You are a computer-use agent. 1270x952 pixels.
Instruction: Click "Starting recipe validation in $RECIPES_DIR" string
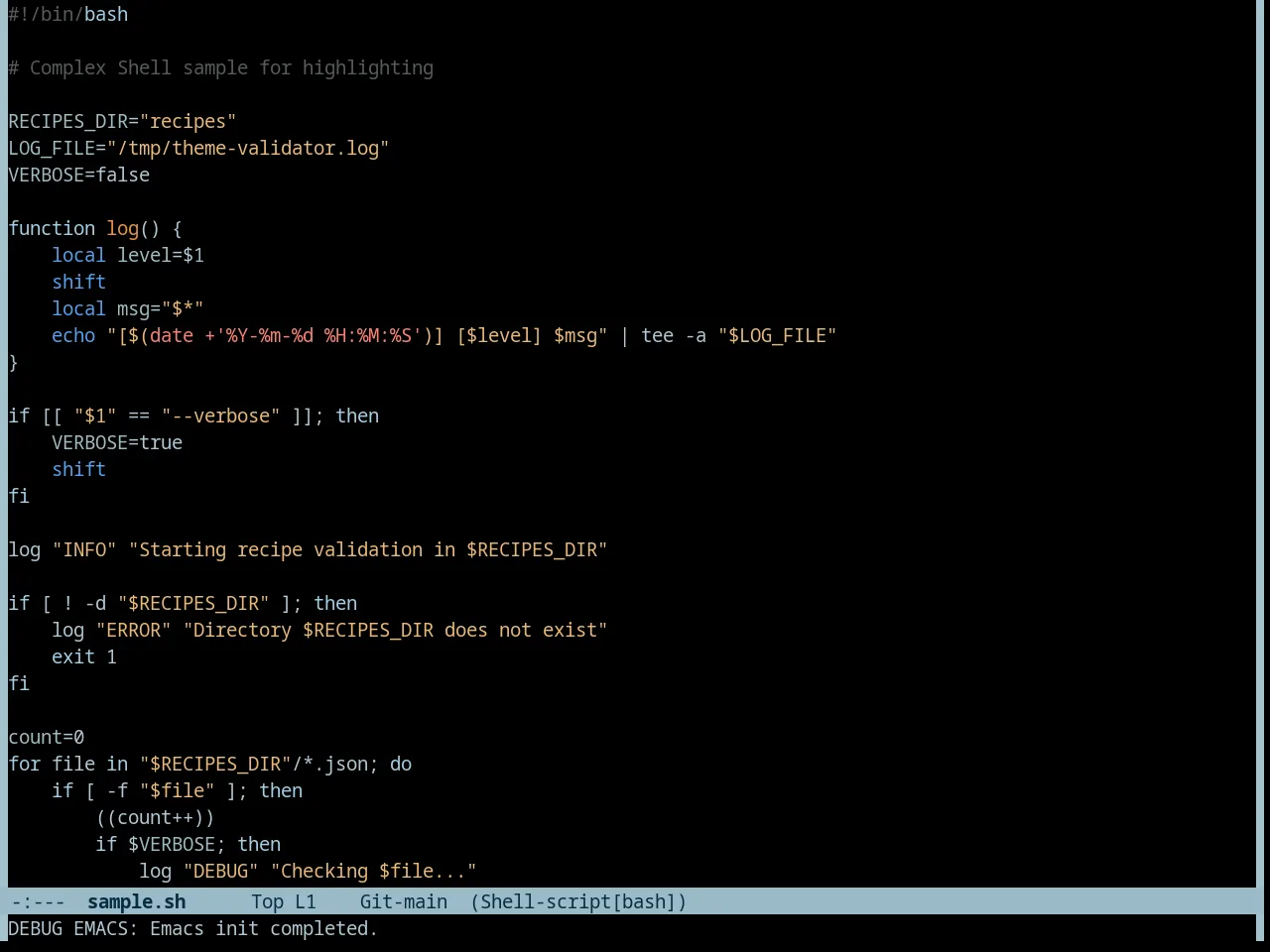[x=368, y=549]
